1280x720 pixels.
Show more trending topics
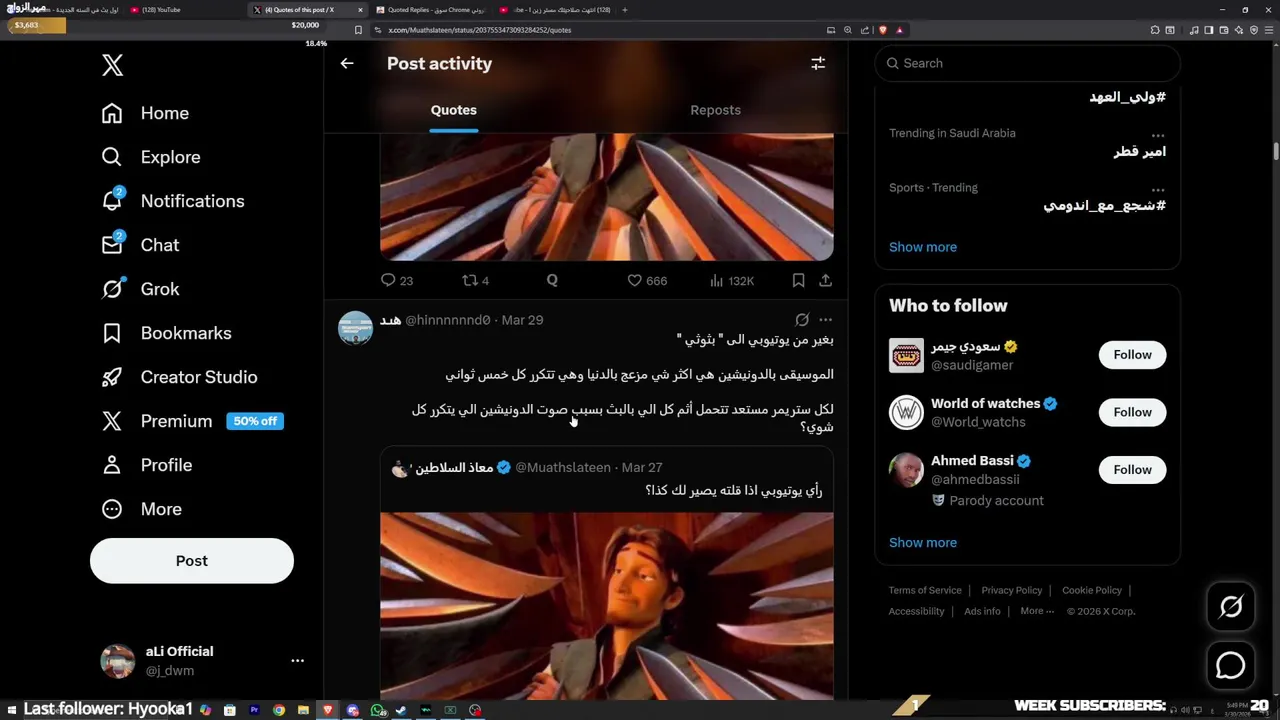(x=923, y=247)
